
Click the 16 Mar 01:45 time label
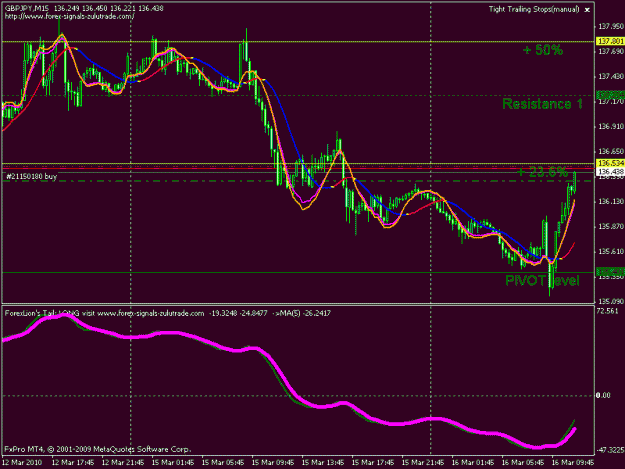click(473, 463)
